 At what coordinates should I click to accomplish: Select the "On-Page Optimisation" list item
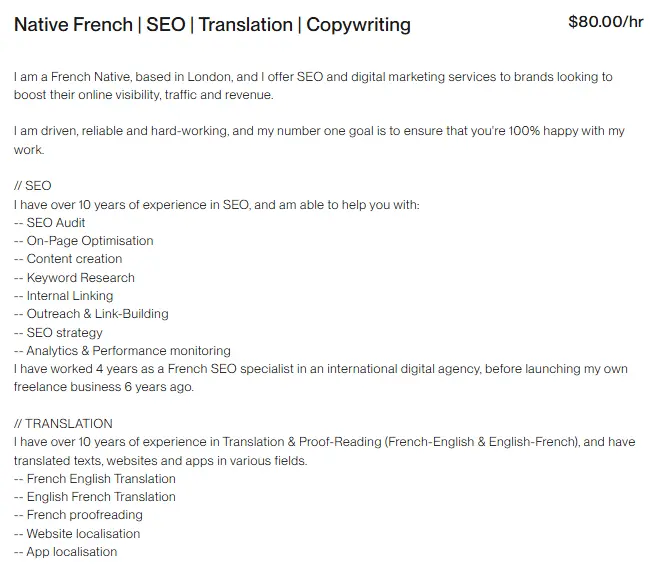90,241
